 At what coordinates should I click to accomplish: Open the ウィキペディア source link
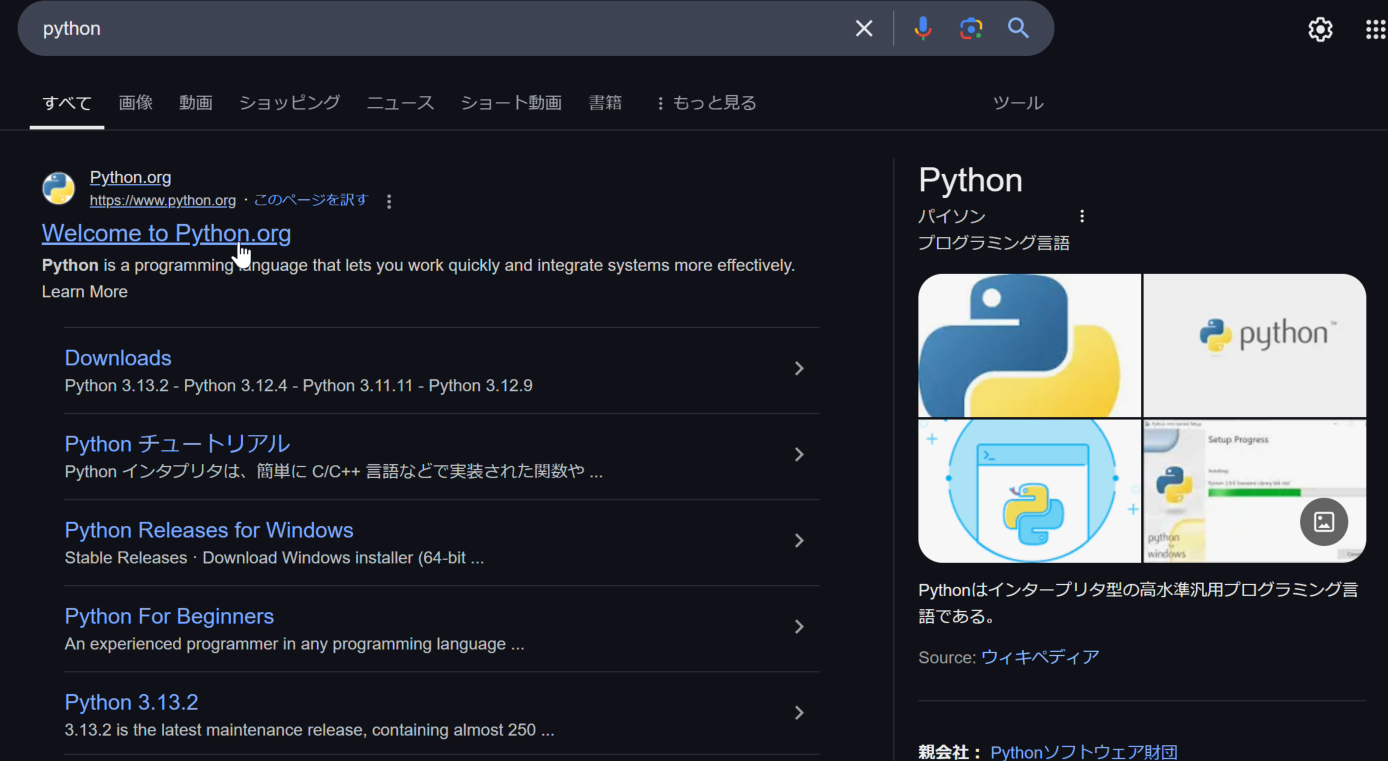[x=1040, y=657]
